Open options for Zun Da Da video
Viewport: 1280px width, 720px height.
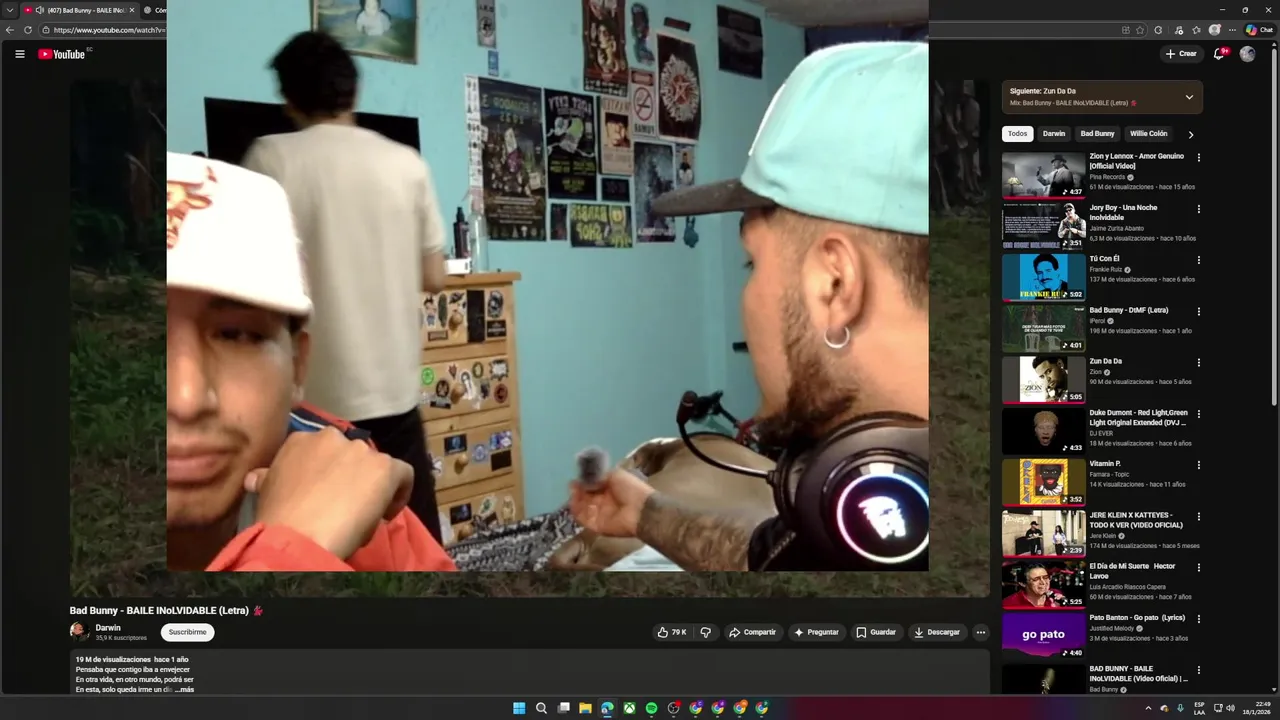coord(1198,363)
